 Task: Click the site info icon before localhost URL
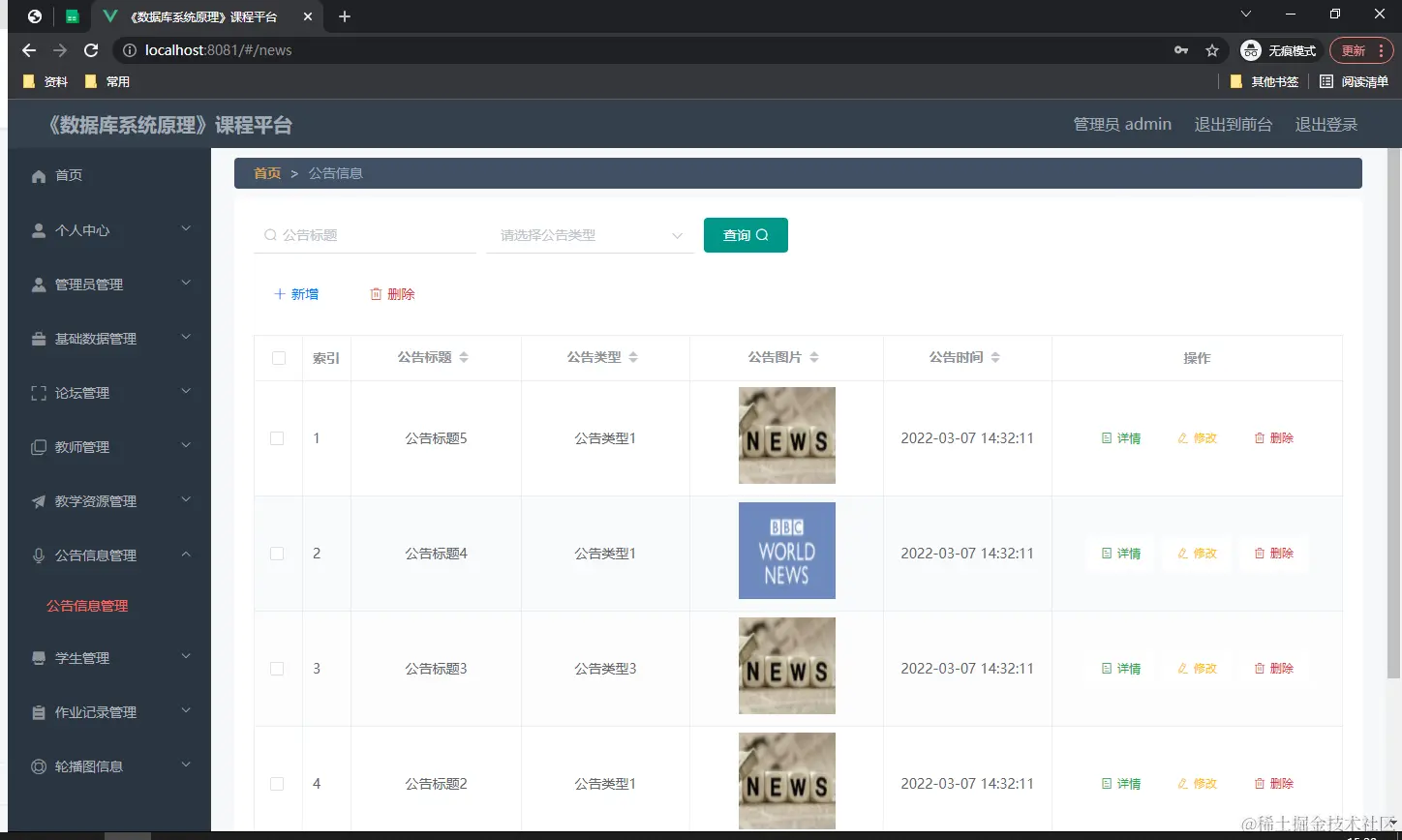[130, 50]
